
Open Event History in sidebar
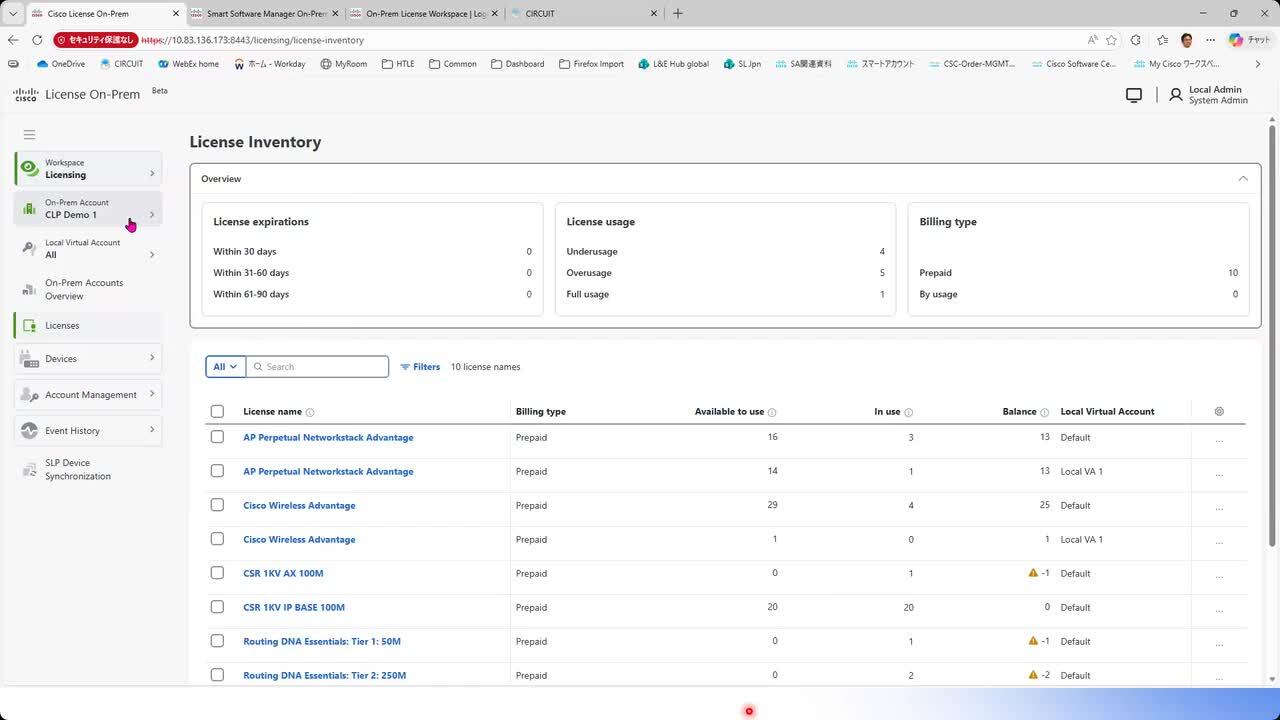(88, 430)
